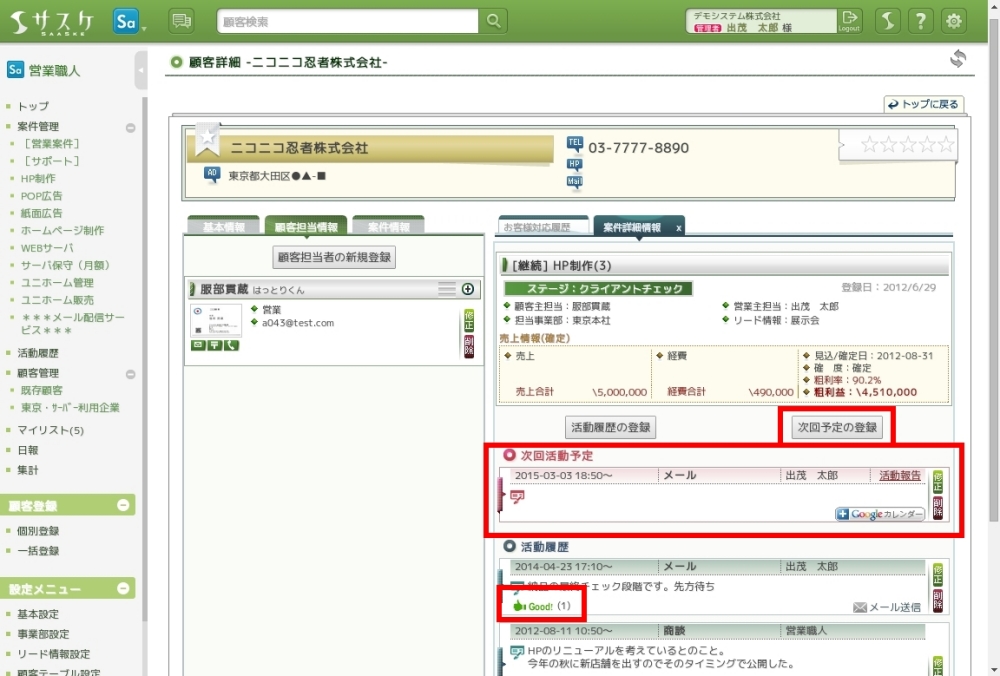Viewport: 1000px width, 676px height.
Task: Open 事業部設定 in settings menu
Action: tap(43, 634)
